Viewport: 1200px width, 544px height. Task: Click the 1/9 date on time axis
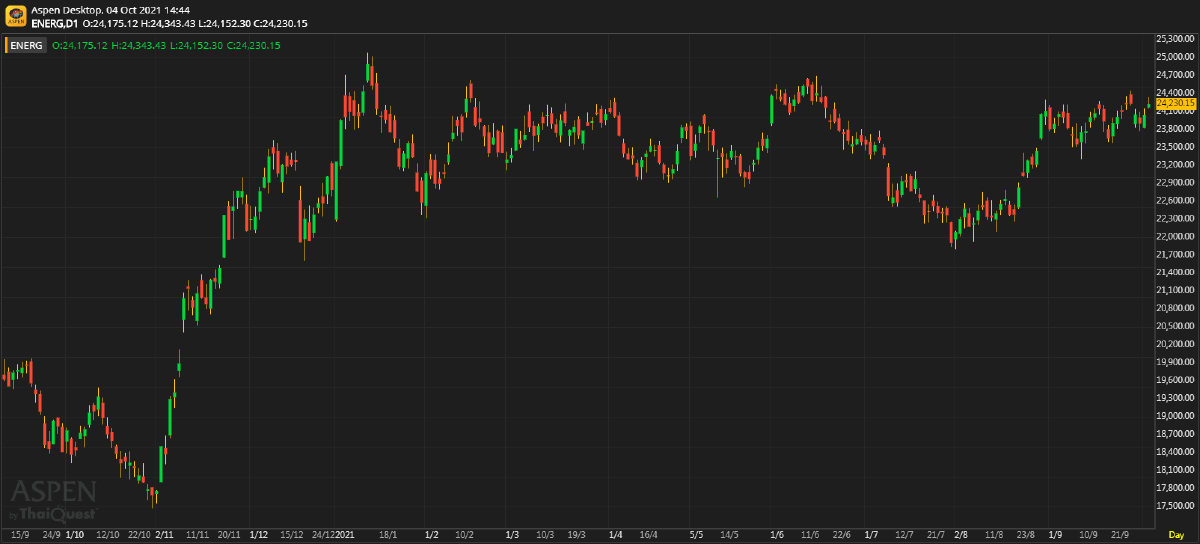(x=1054, y=535)
